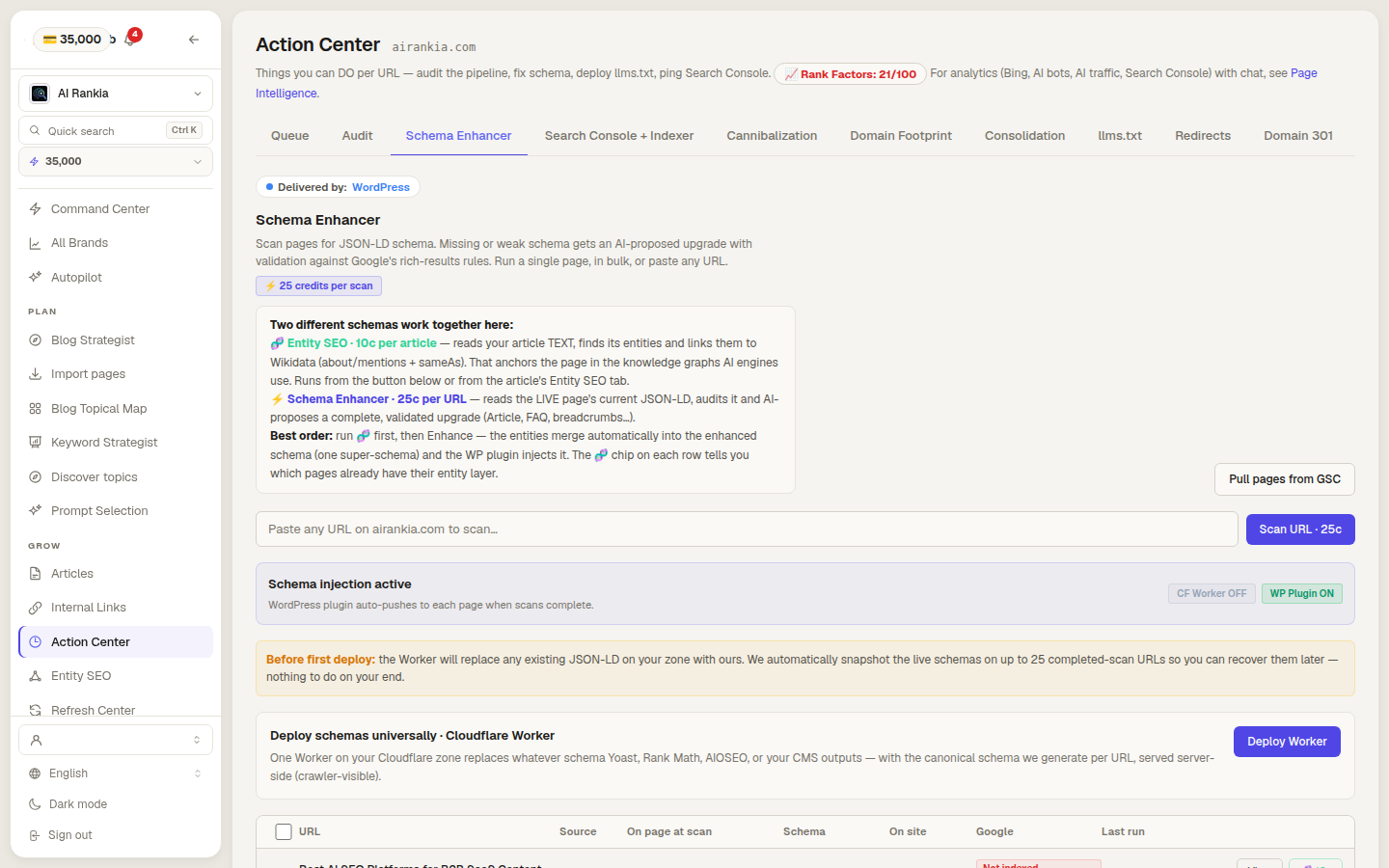Open the user account selector above English
This screenshot has width=1389, height=868.
[x=116, y=740]
